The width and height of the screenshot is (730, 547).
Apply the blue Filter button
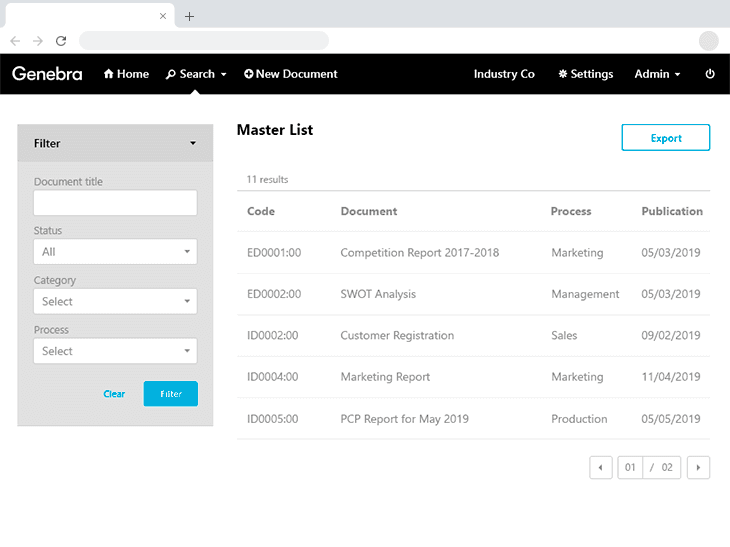(171, 394)
